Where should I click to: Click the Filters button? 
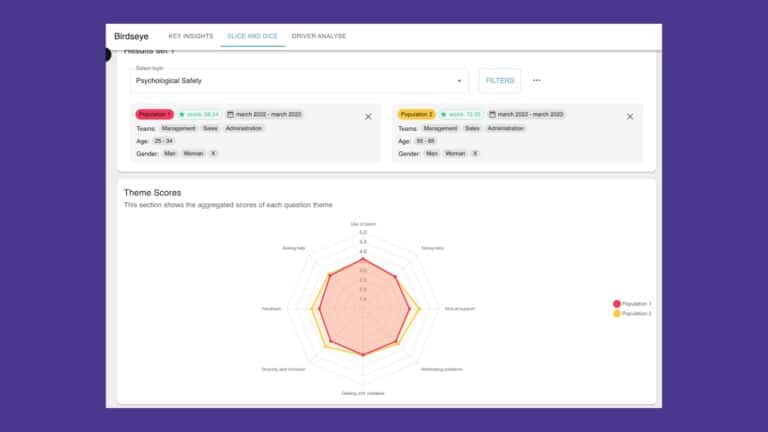pyautogui.click(x=500, y=81)
